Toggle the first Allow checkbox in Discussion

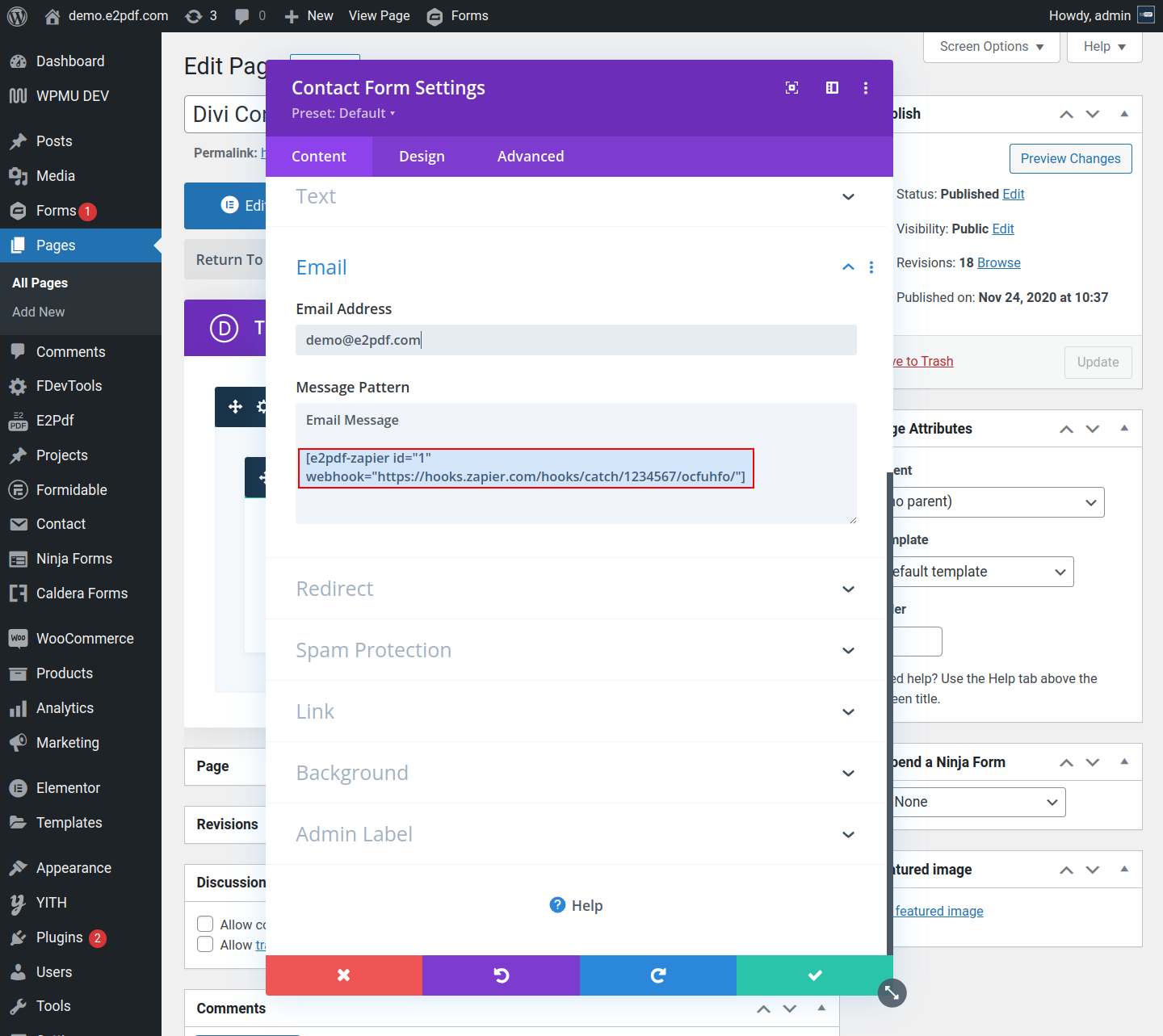click(x=206, y=924)
